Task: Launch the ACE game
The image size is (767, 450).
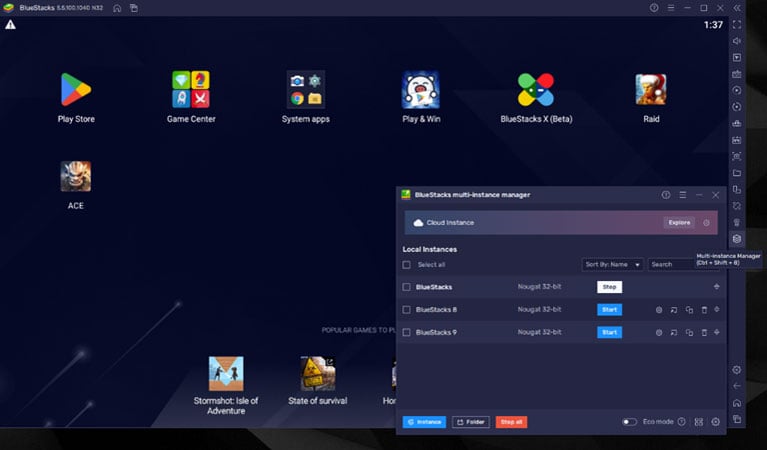Action: point(76,177)
